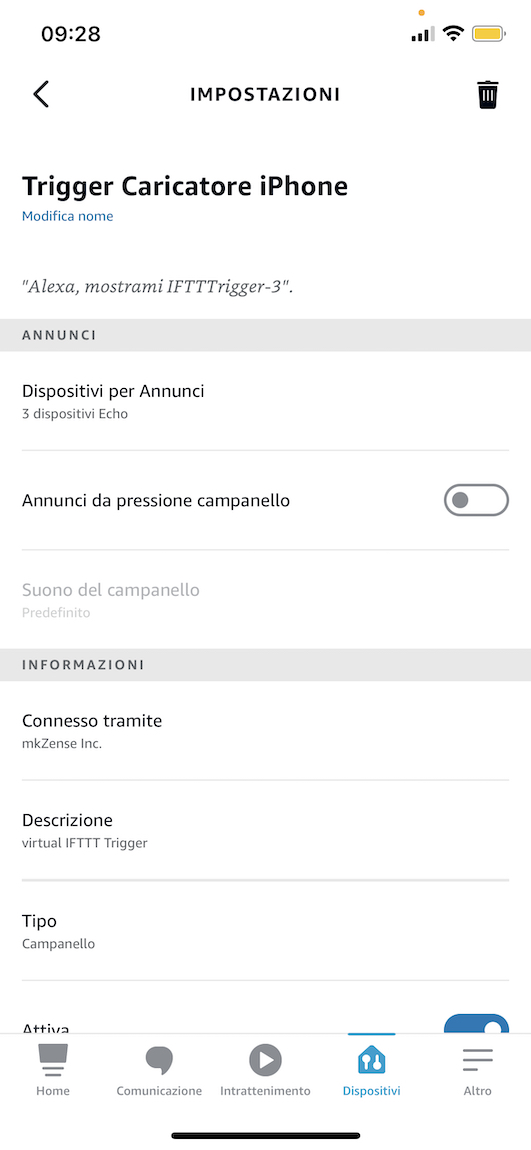Viewport: 531px width, 1150px height.
Task: Enable Annunci da pressione campanello switch
Action: coord(476,500)
